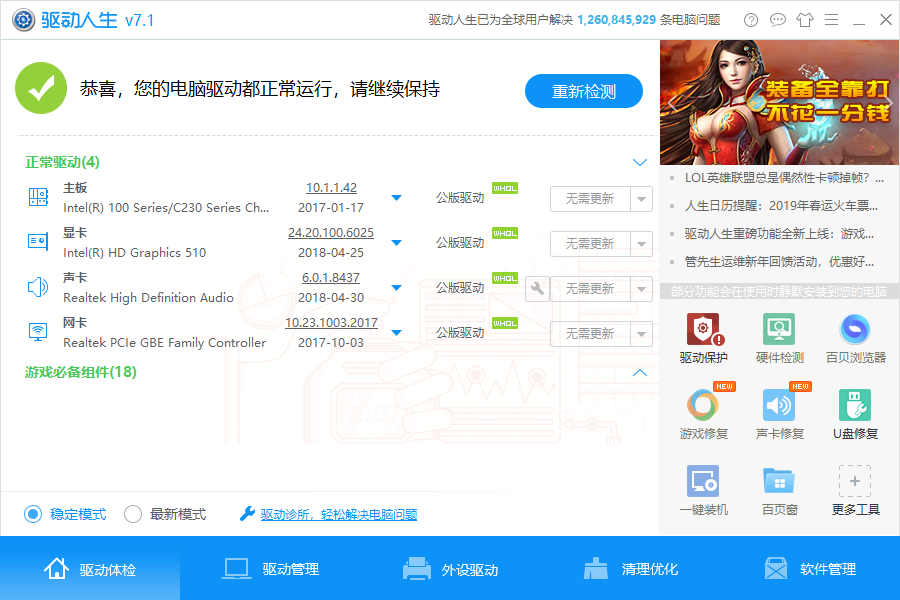Click 重新检测 rescan button
The height and width of the screenshot is (600, 900).
click(x=584, y=91)
